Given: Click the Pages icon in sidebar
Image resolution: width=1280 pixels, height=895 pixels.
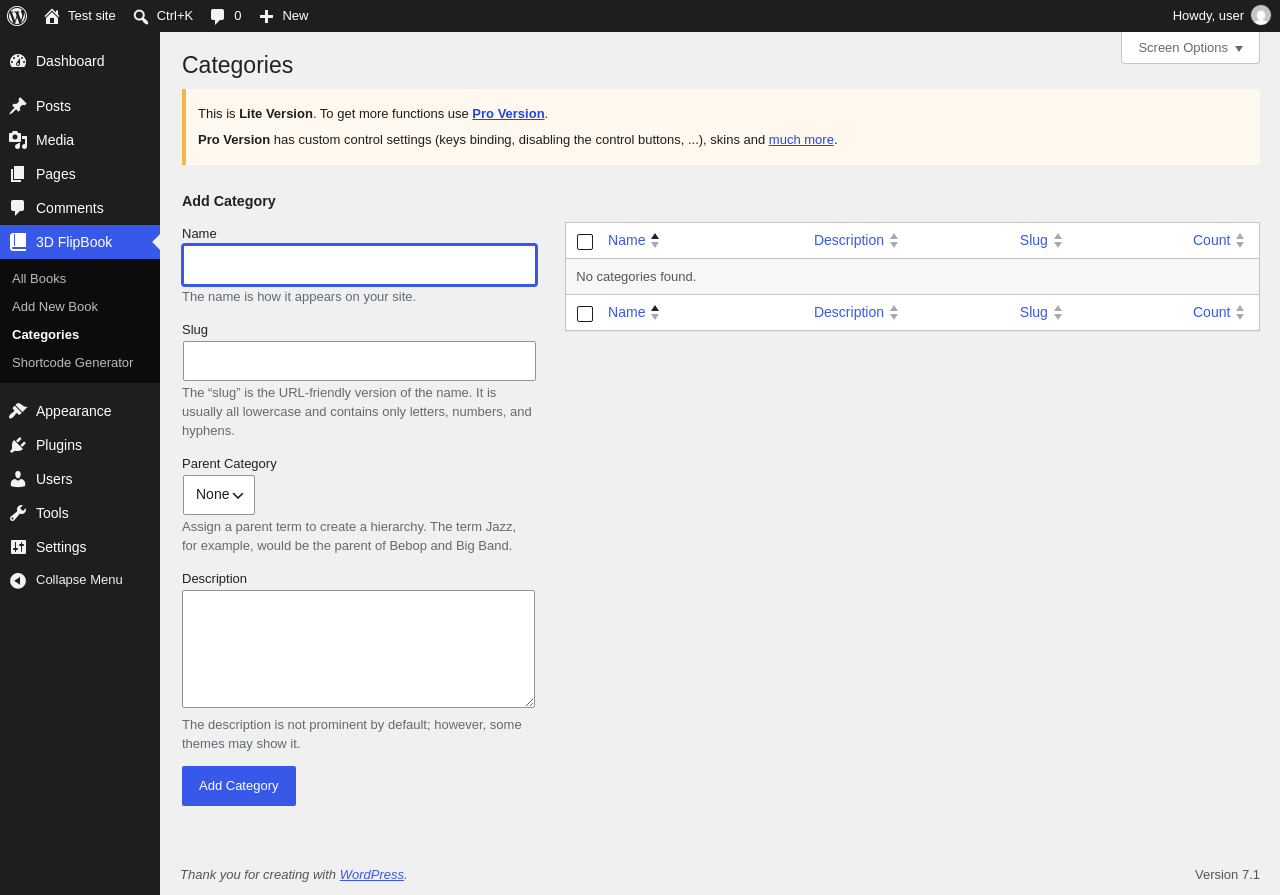Looking at the screenshot, I should tap(18, 174).
